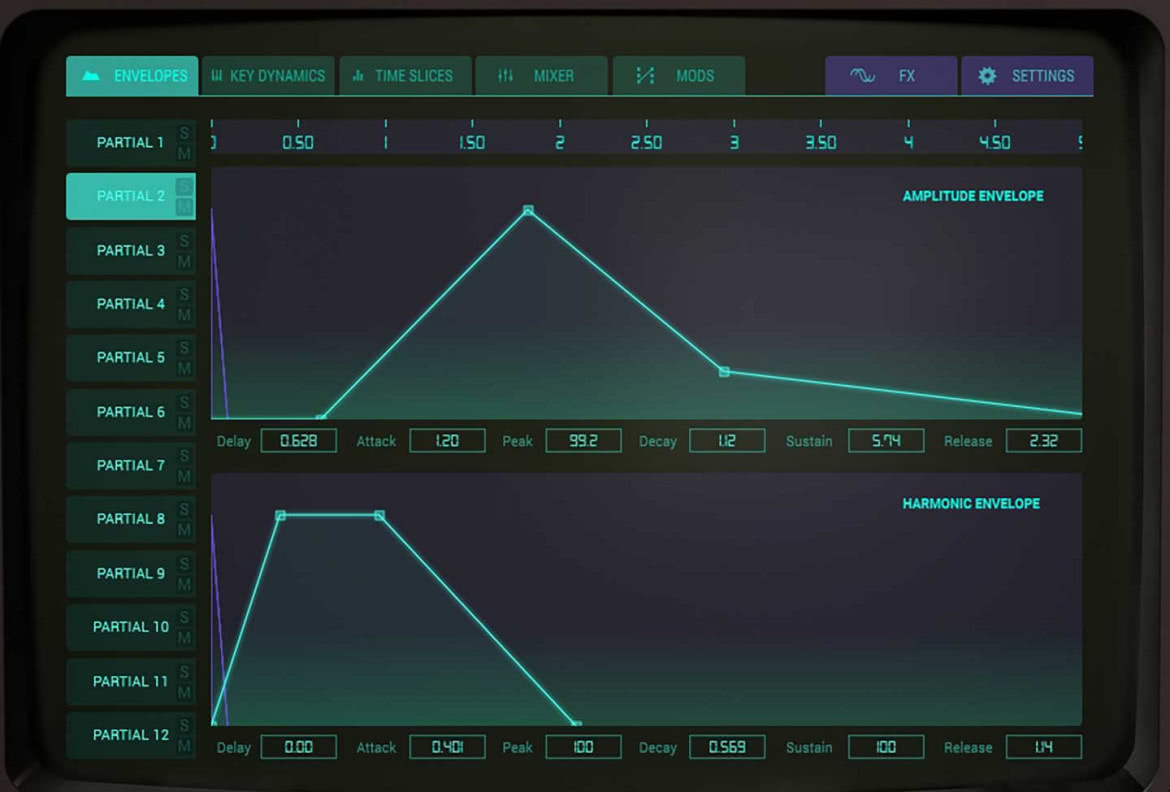Select amplitude envelope attack start node

(x=321, y=418)
